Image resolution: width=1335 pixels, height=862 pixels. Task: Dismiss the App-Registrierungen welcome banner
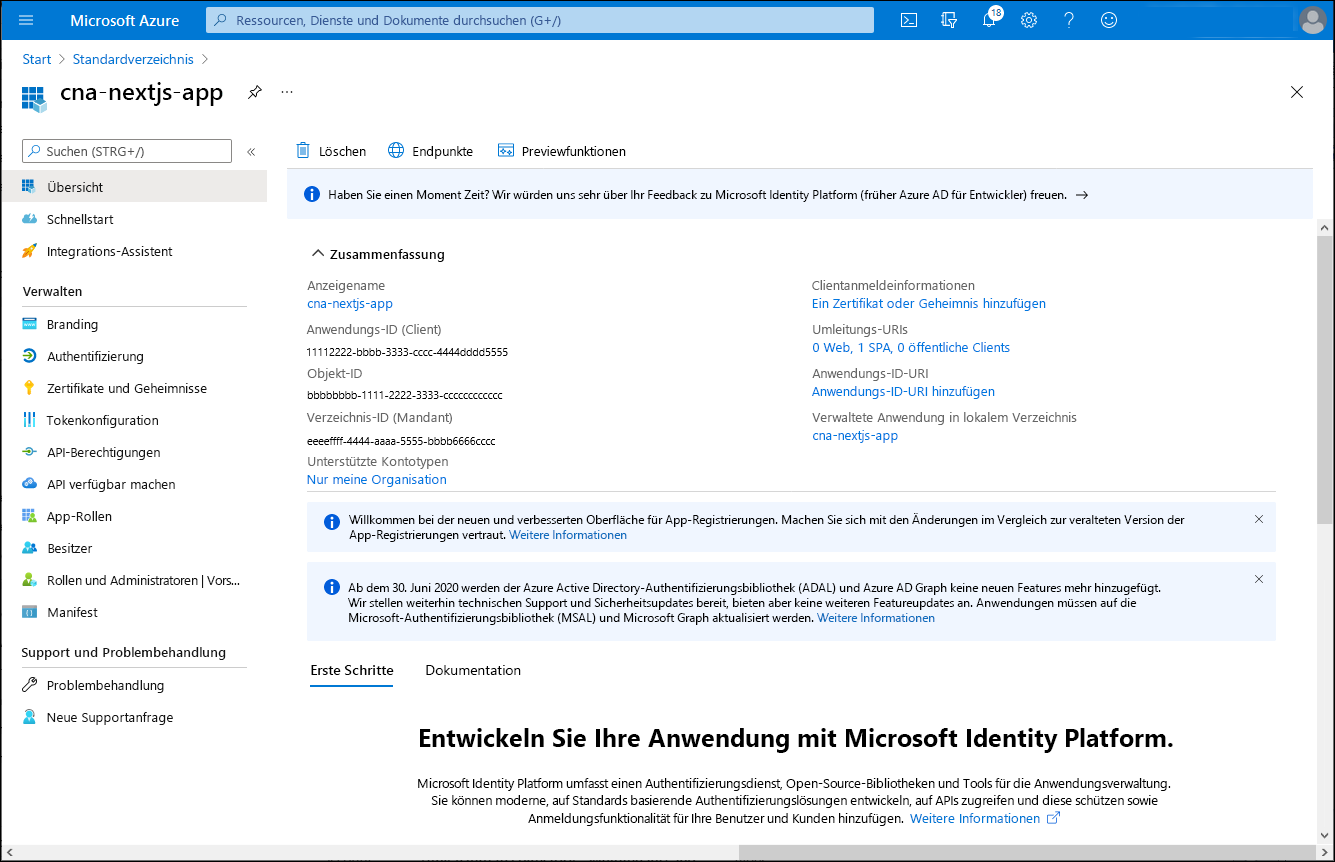[1259, 519]
